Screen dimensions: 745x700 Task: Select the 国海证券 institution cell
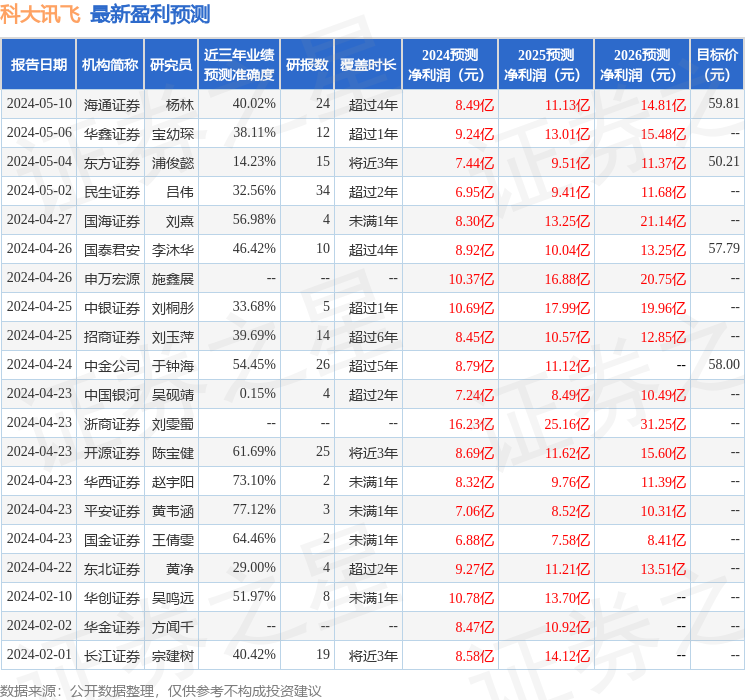click(112, 221)
